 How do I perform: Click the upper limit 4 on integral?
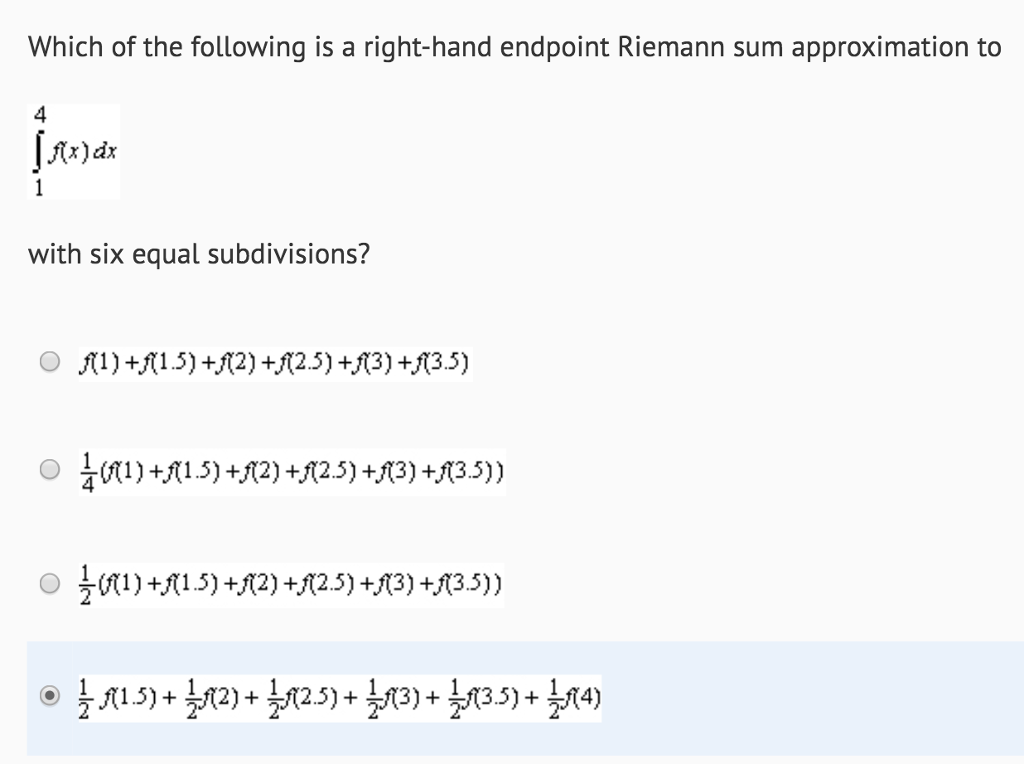[39, 116]
